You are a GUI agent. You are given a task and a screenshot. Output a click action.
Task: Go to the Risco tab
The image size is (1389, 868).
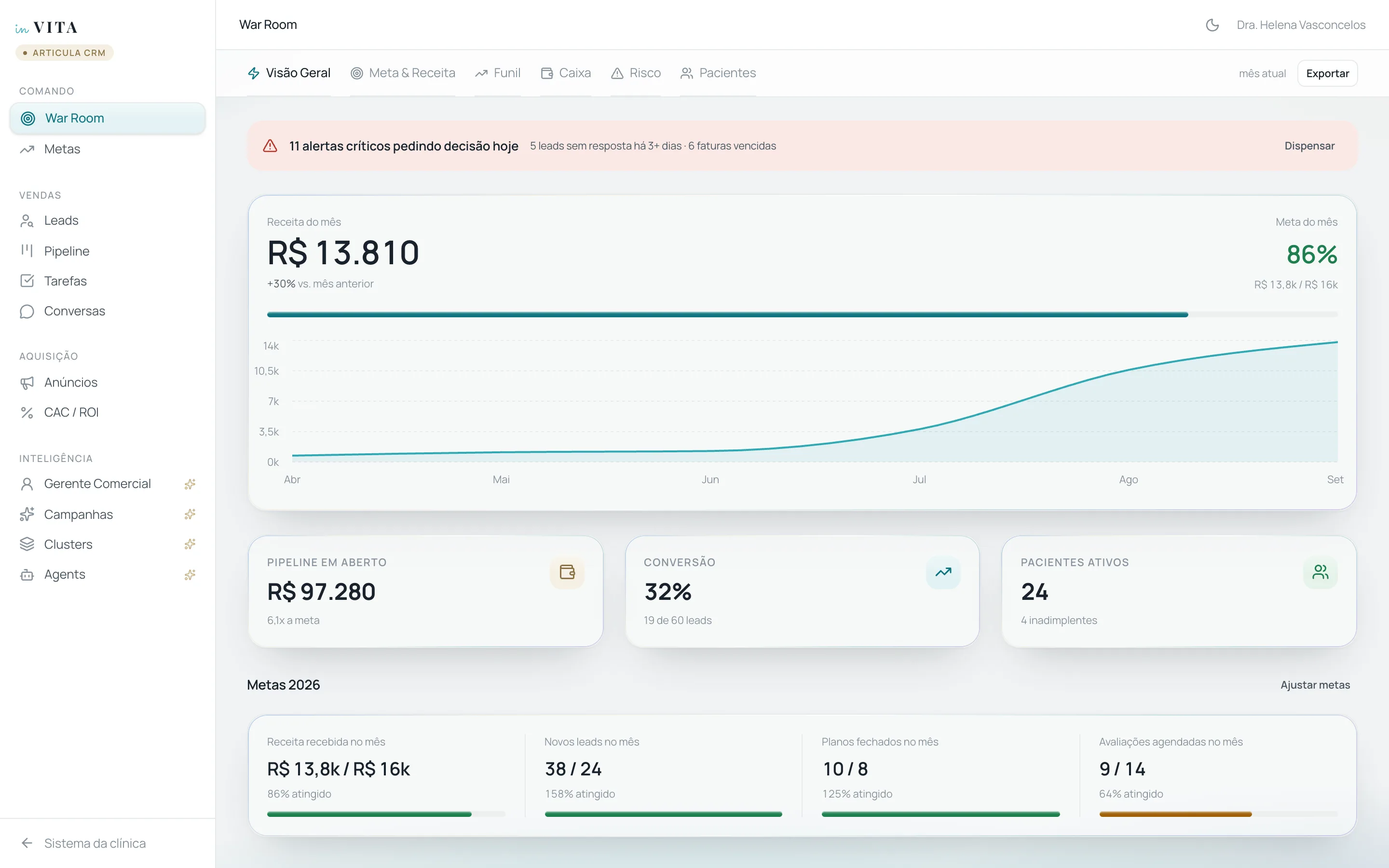[x=636, y=73]
